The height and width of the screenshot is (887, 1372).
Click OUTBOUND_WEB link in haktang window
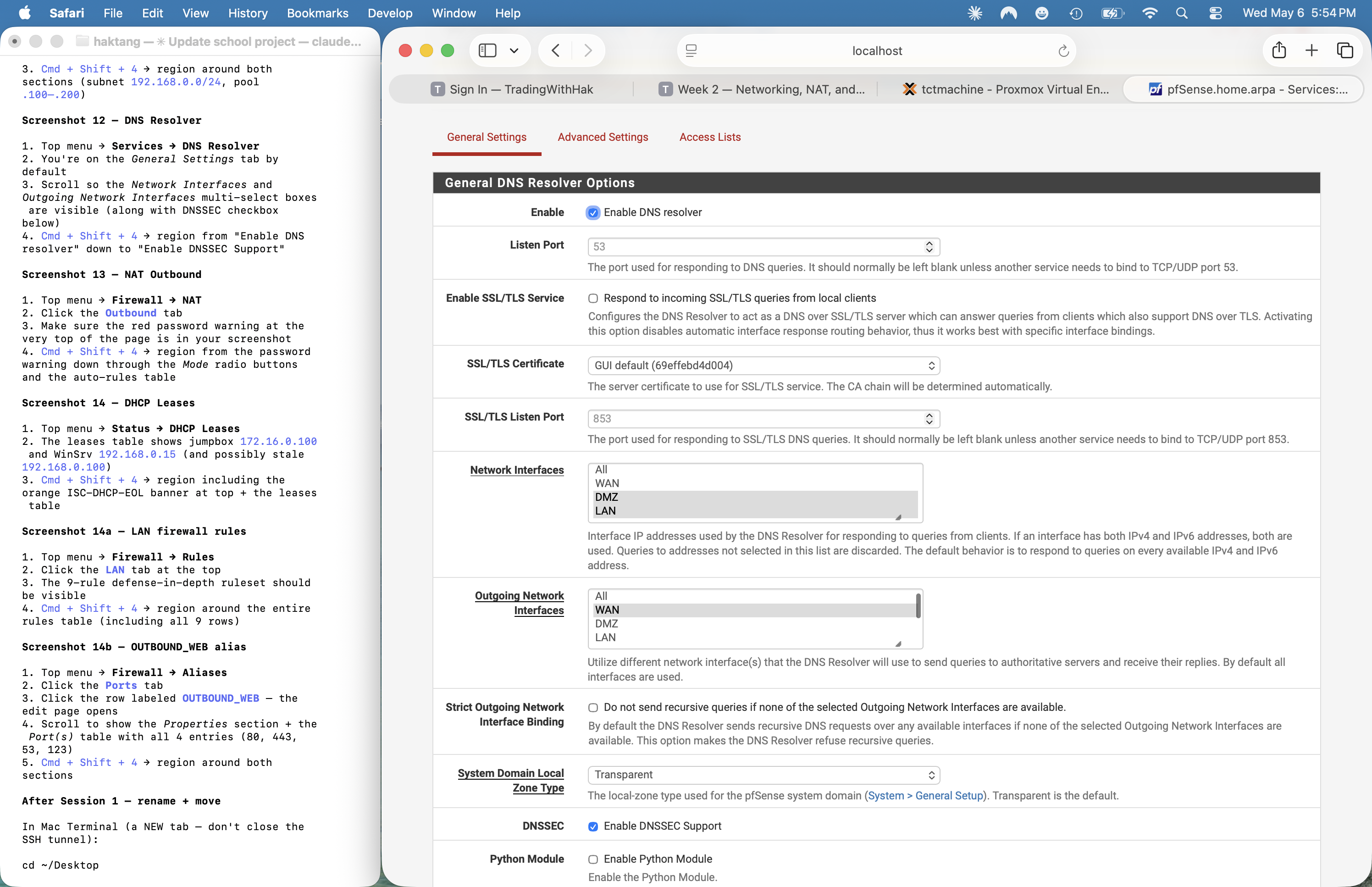point(221,698)
